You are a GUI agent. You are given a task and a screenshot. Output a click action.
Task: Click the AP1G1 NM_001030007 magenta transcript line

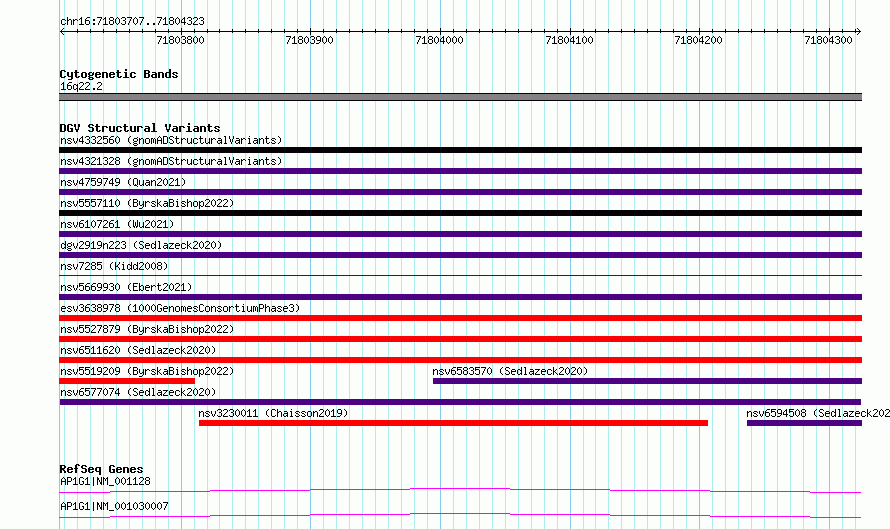[x=460, y=515]
